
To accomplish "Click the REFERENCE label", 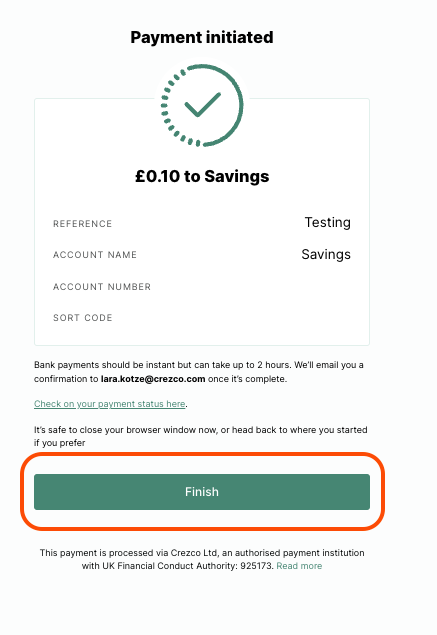I will point(83,224).
